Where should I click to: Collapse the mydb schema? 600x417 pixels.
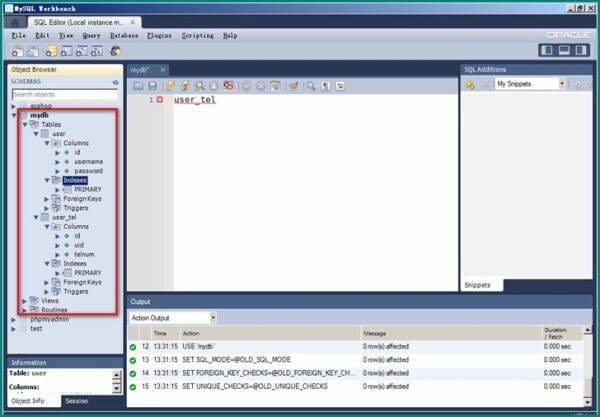14,115
